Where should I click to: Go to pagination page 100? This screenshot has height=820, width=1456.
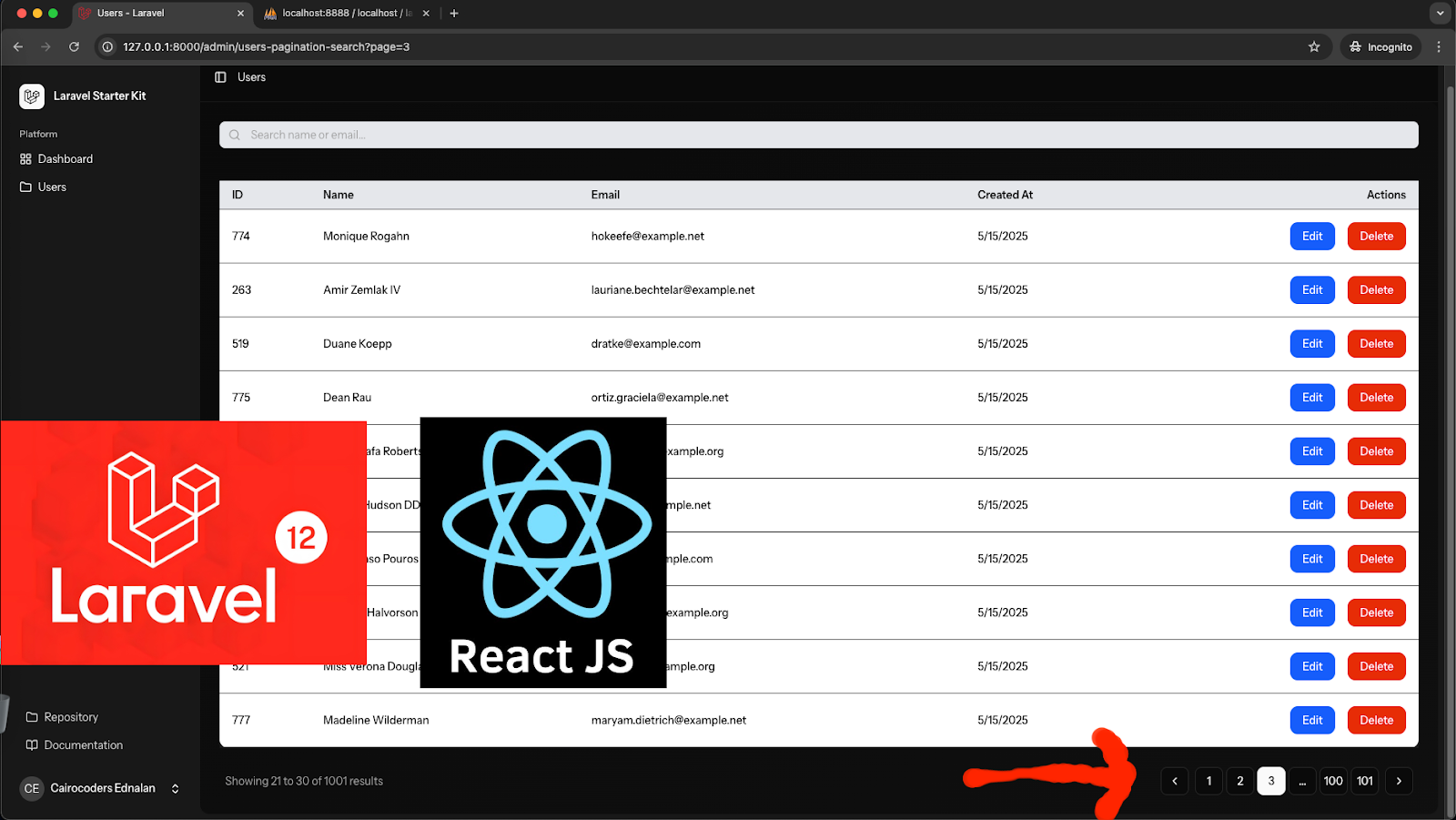pos(1333,781)
